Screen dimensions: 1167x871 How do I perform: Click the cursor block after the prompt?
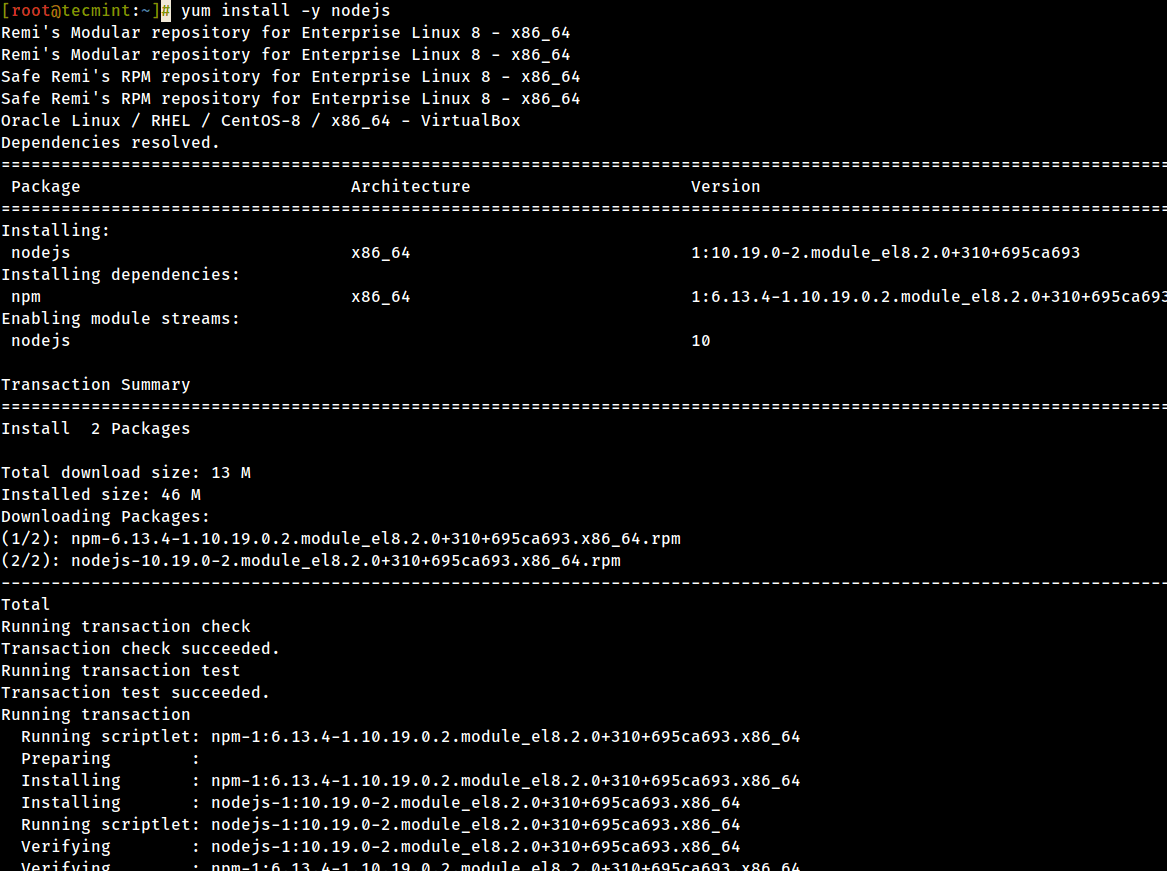point(166,11)
